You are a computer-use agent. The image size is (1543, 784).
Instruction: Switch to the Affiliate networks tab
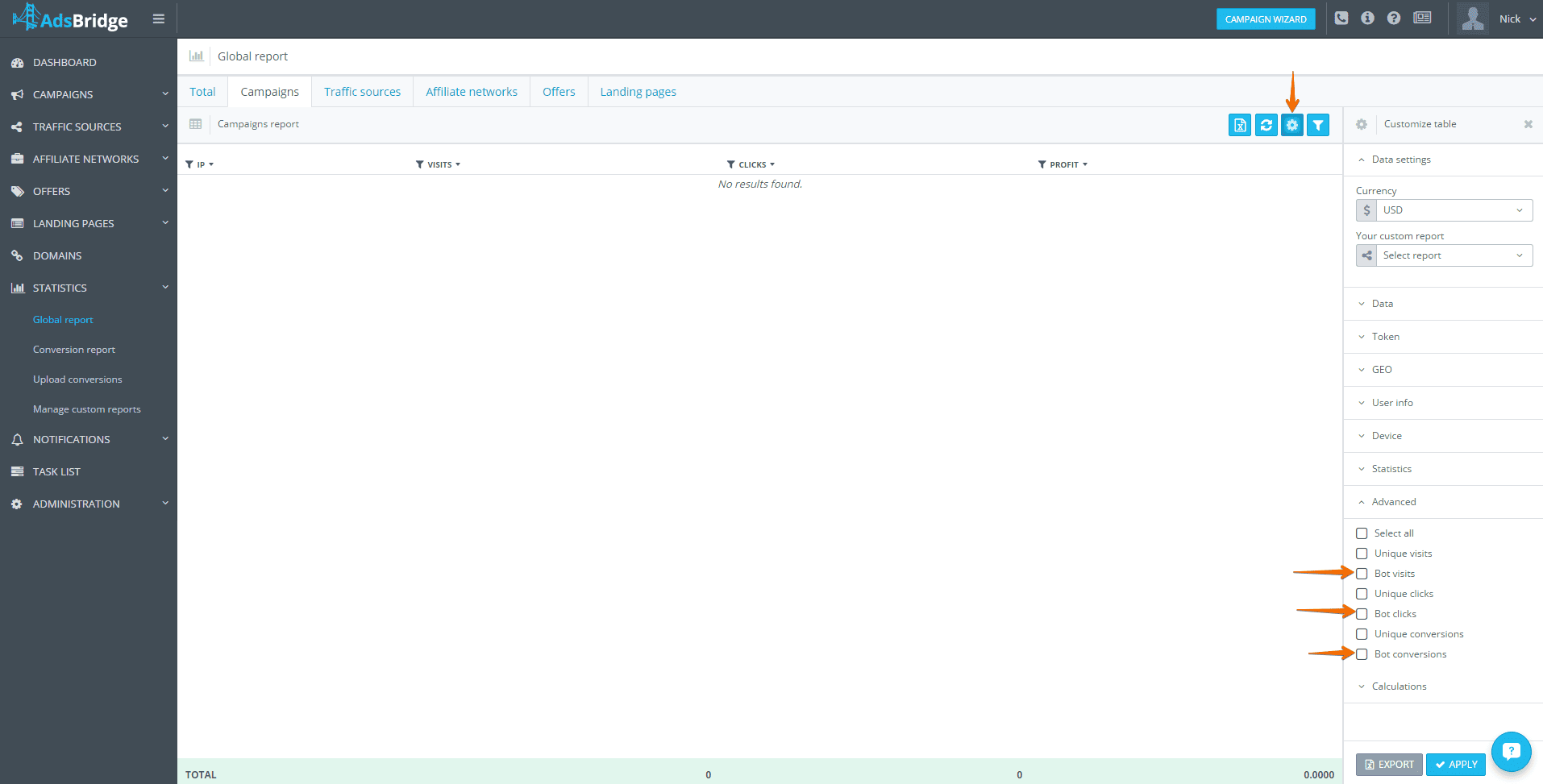[x=472, y=92]
